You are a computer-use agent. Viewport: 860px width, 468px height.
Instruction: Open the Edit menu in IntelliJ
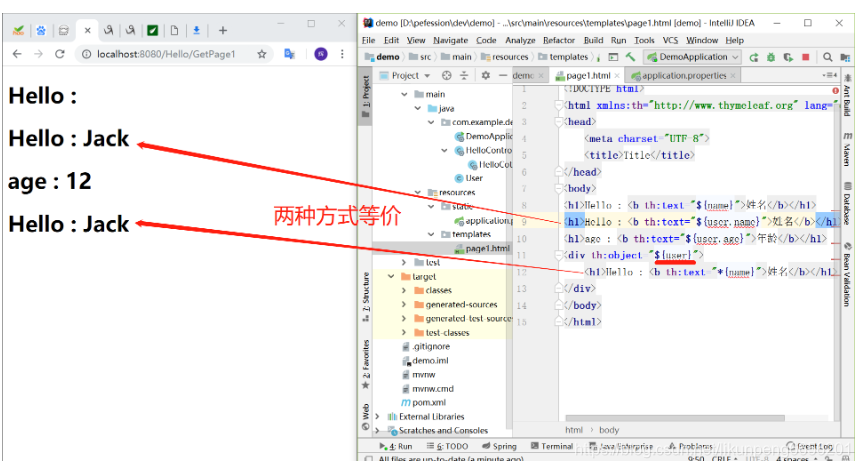coord(391,40)
